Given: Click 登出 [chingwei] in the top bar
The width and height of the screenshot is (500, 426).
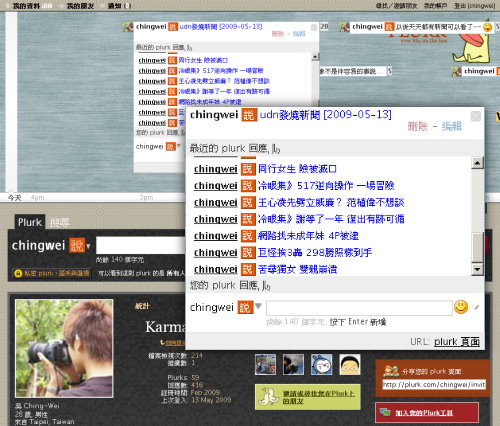Looking at the screenshot, I should point(475,6).
